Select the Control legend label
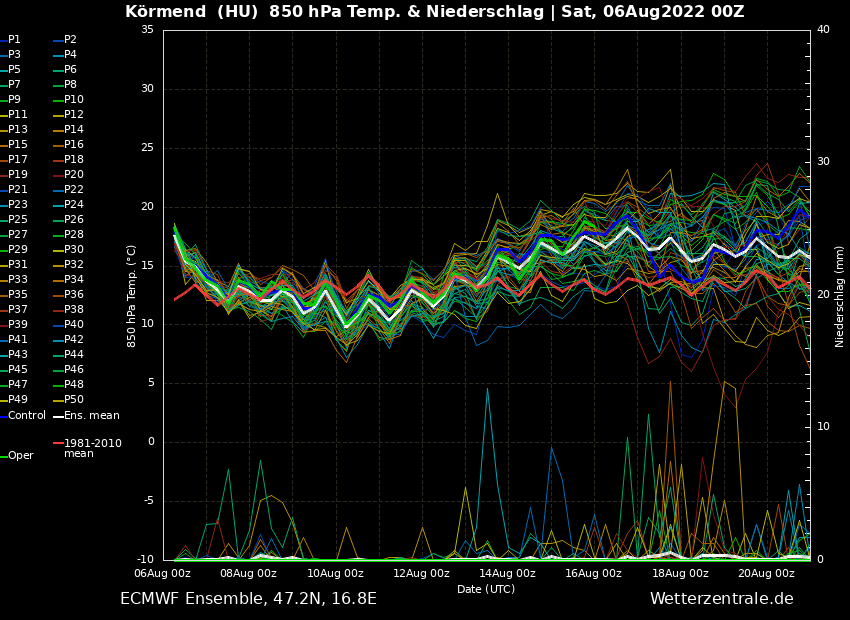 pos(27,415)
